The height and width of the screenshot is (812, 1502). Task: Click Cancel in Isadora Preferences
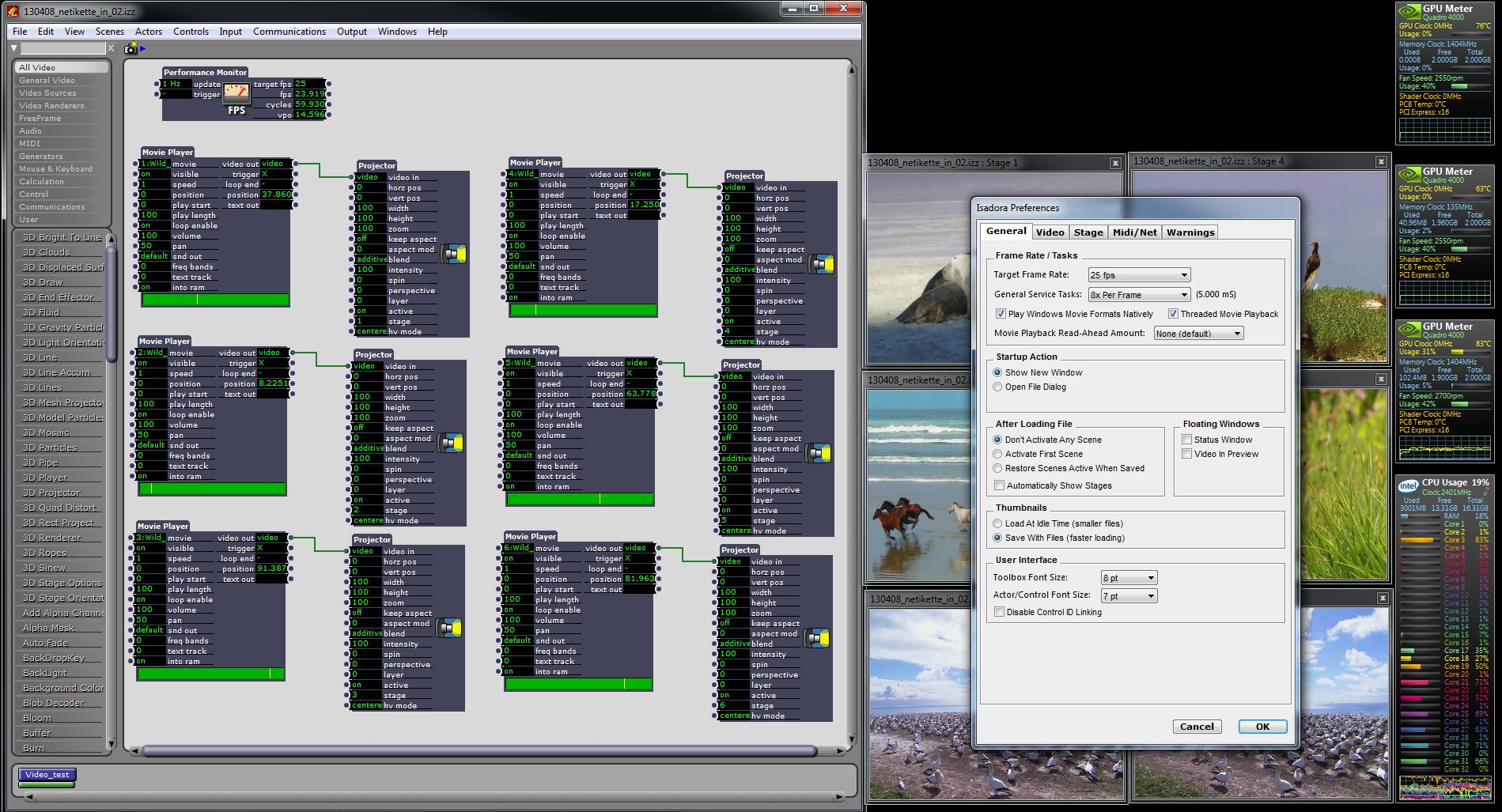click(x=1197, y=727)
